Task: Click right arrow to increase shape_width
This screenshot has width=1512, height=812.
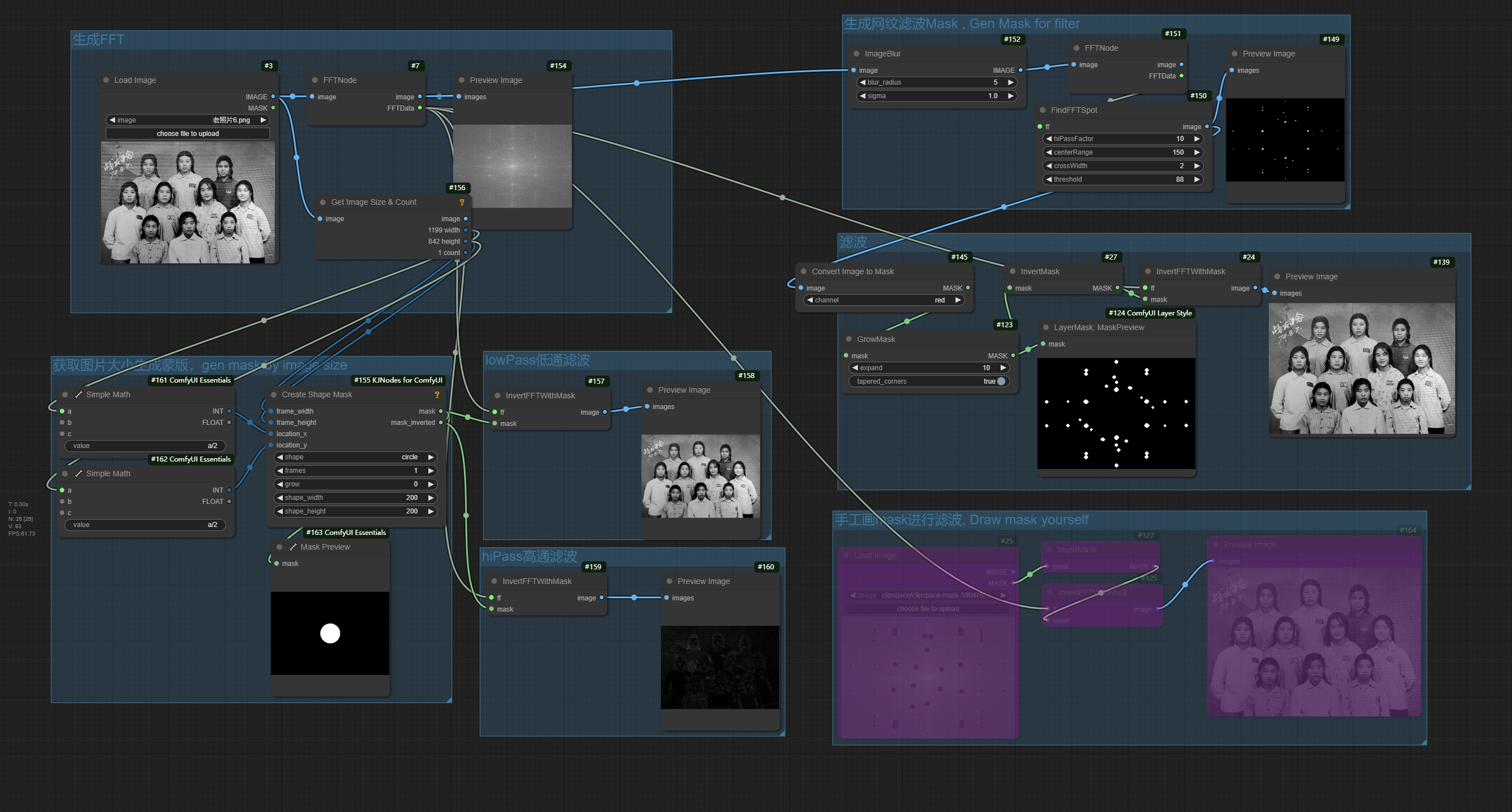Action: pyautogui.click(x=431, y=498)
